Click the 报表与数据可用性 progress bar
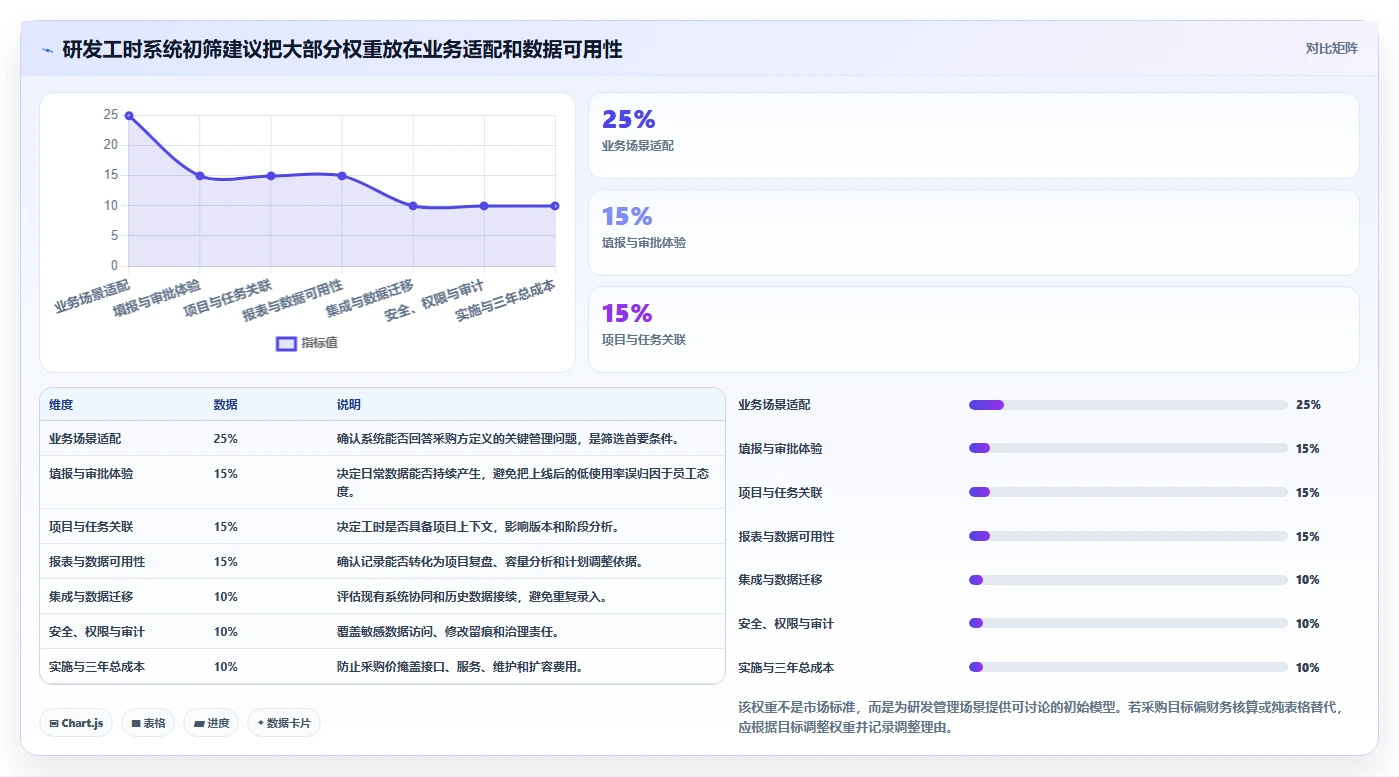The width and height of the screenshot is (1399, 777). click(1128, 536)
